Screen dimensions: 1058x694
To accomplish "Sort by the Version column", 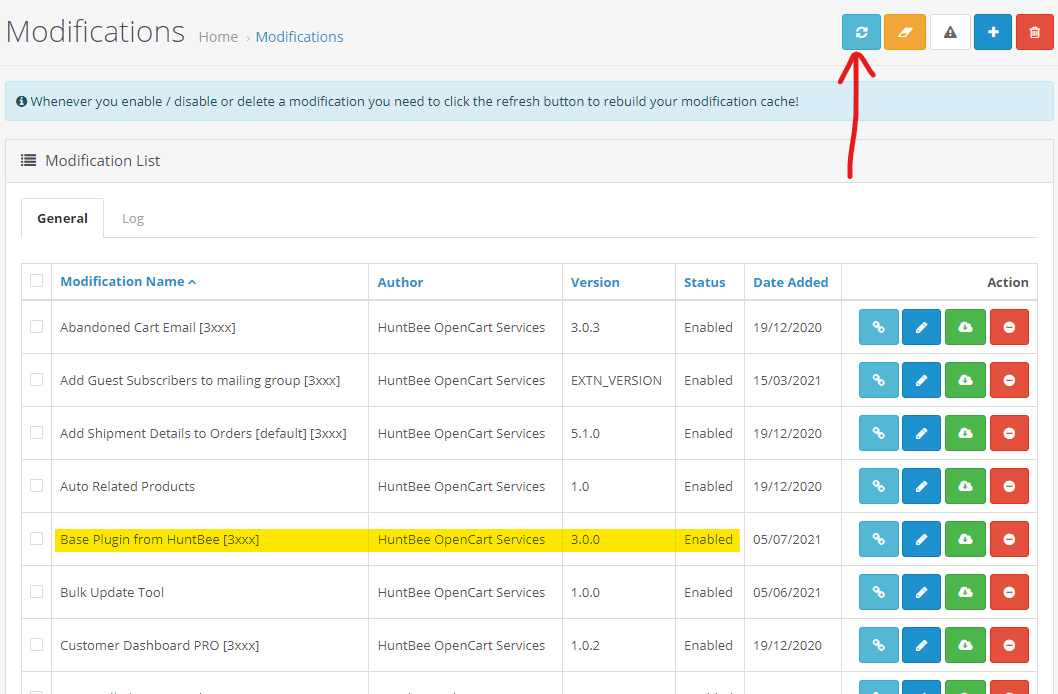I will (594, 282).
